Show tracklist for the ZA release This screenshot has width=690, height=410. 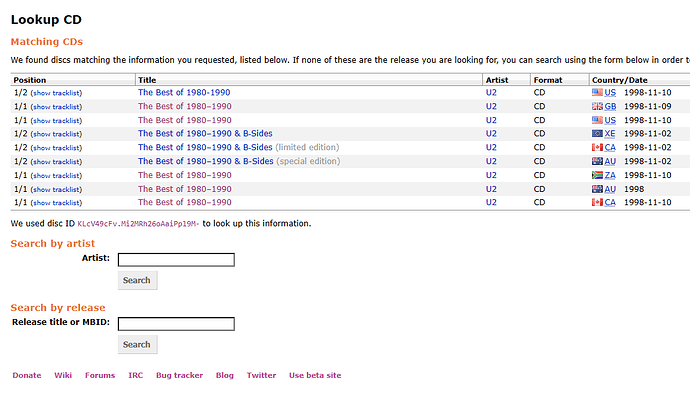56,176
